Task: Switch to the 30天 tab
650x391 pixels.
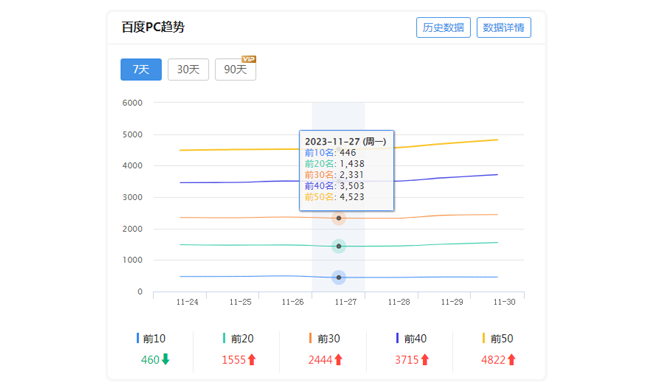Action: point(188,69)
